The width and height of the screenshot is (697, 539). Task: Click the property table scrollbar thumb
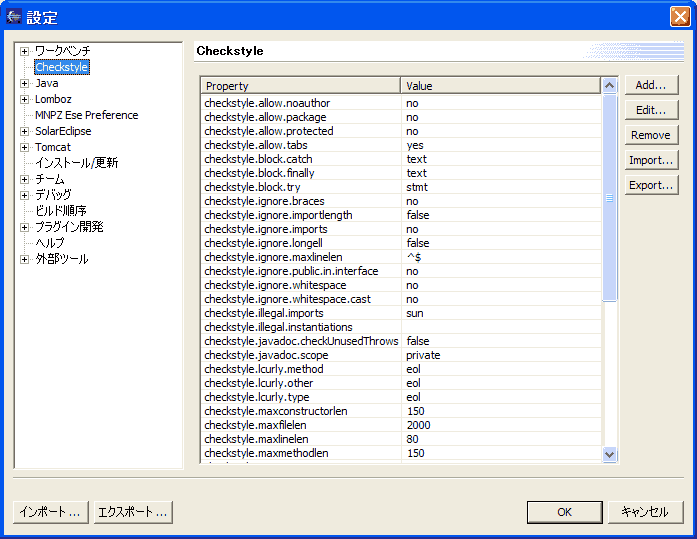(609, 198)
